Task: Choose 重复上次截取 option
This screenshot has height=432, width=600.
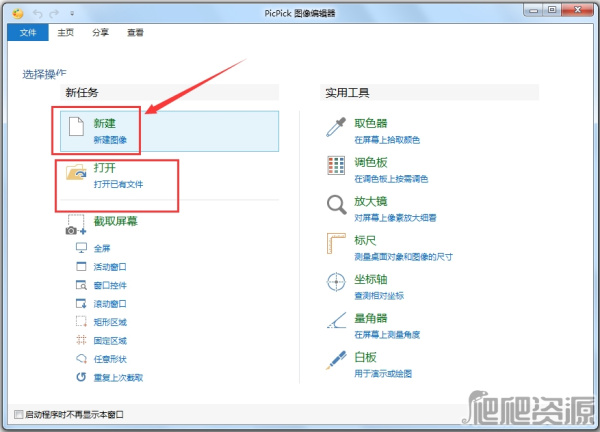Action: 118,378
